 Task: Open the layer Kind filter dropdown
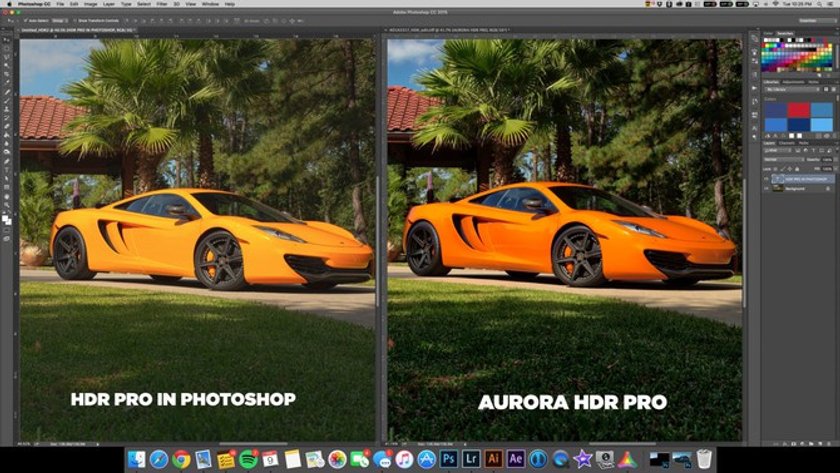click(776, 151)
